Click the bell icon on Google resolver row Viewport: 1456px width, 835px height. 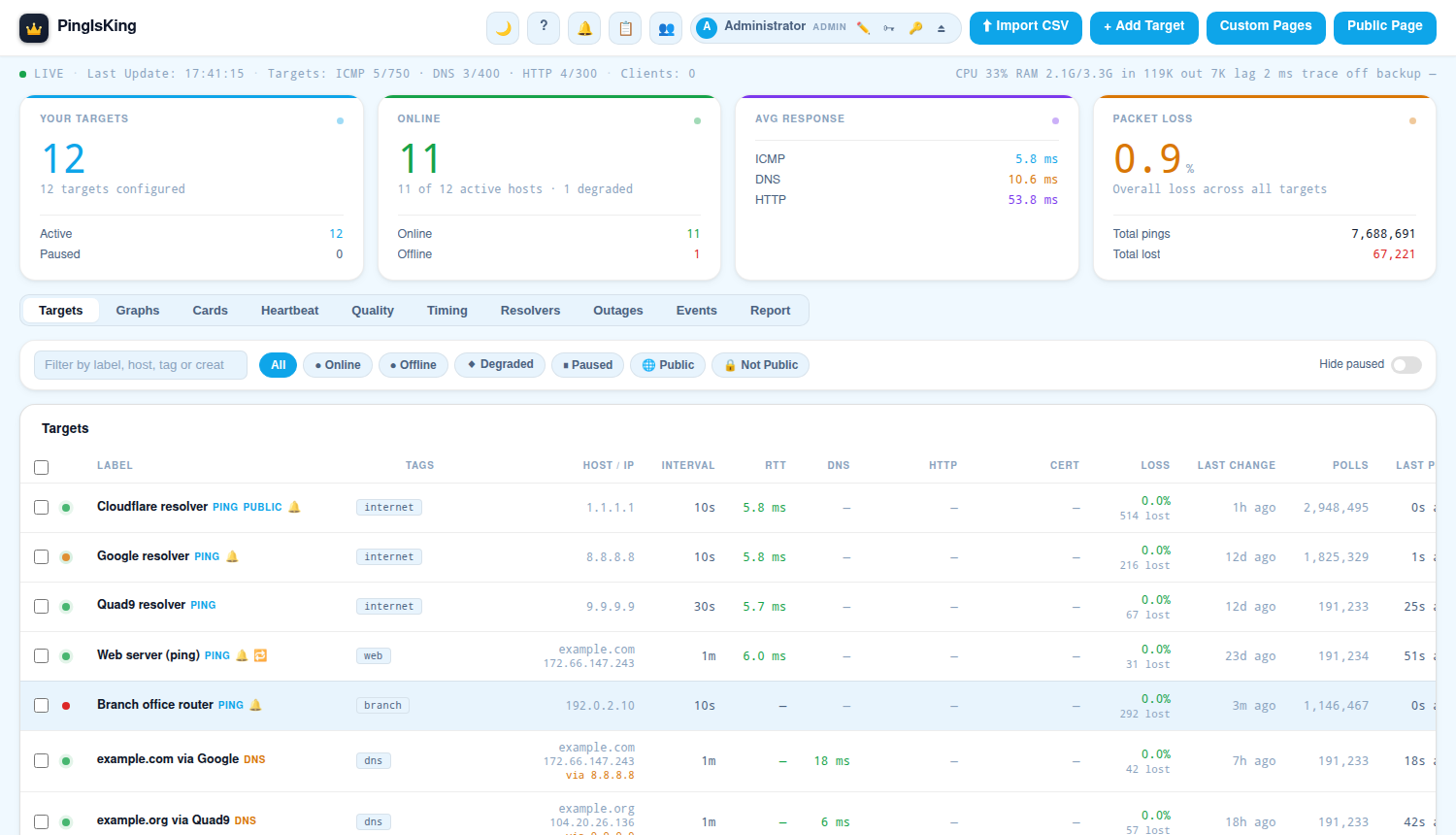coord(232,556)
